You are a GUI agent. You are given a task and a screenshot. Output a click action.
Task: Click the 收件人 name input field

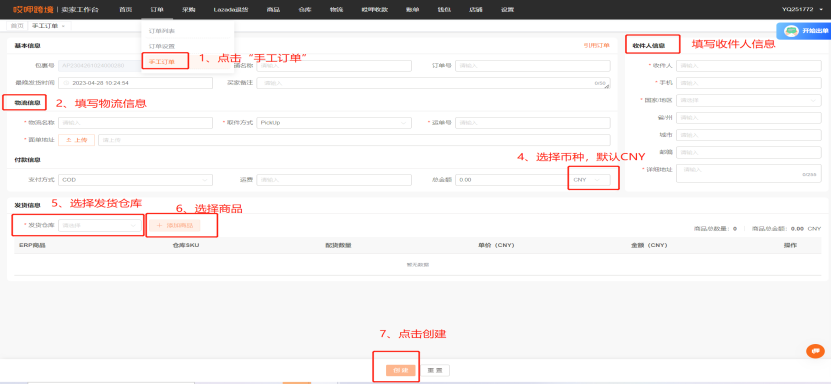click(x=749, y=66)
